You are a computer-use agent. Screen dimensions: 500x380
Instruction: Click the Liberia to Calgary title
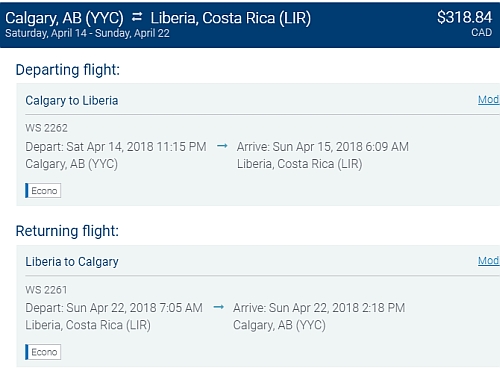[72, 262]
